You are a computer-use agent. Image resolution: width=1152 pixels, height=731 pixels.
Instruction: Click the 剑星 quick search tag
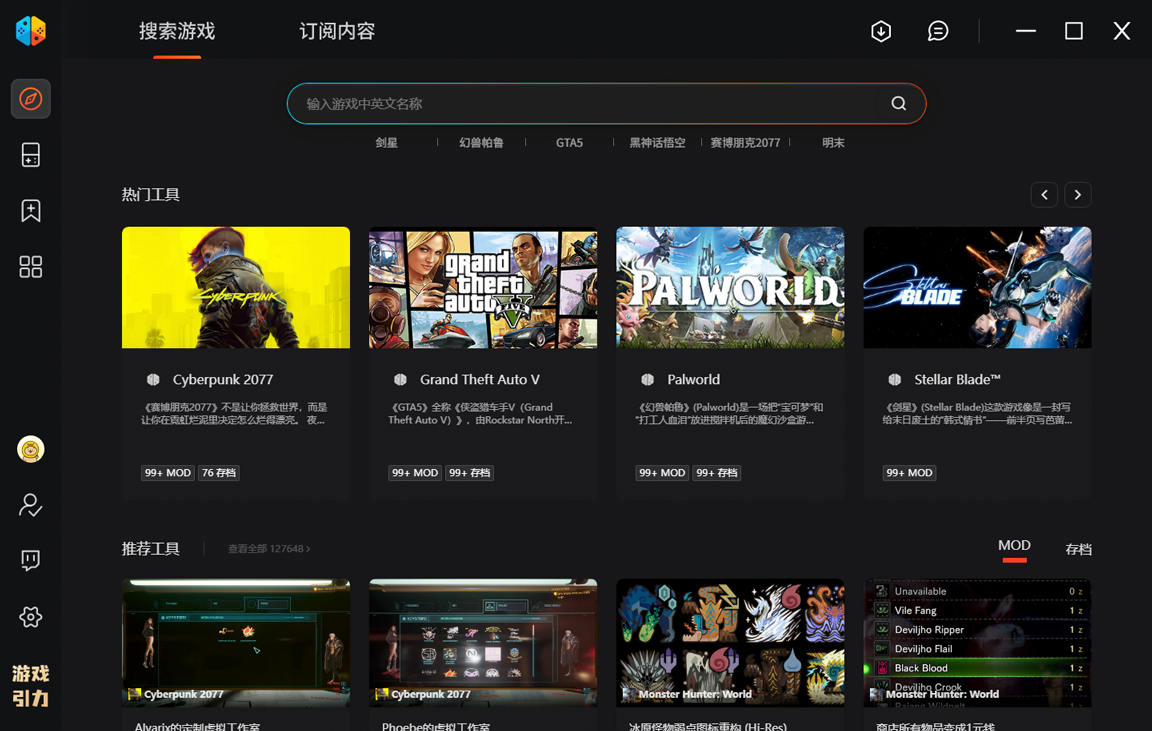386,143
